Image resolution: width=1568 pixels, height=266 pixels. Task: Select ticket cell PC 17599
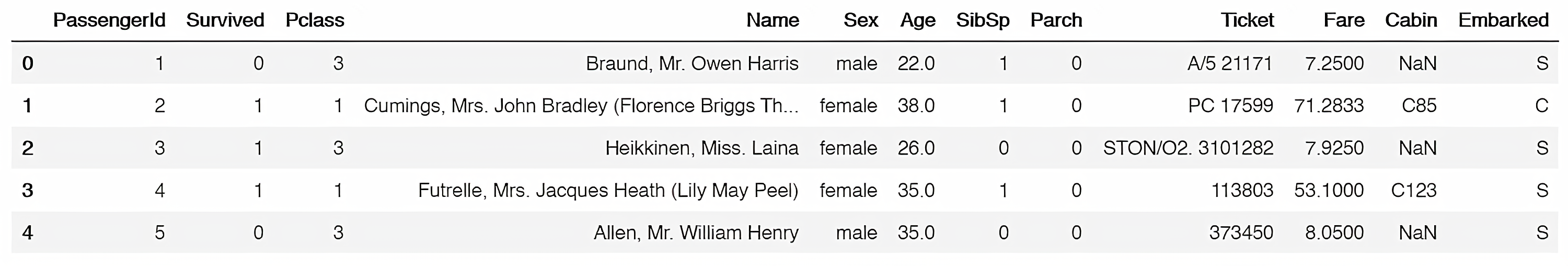click(1230, 106)
